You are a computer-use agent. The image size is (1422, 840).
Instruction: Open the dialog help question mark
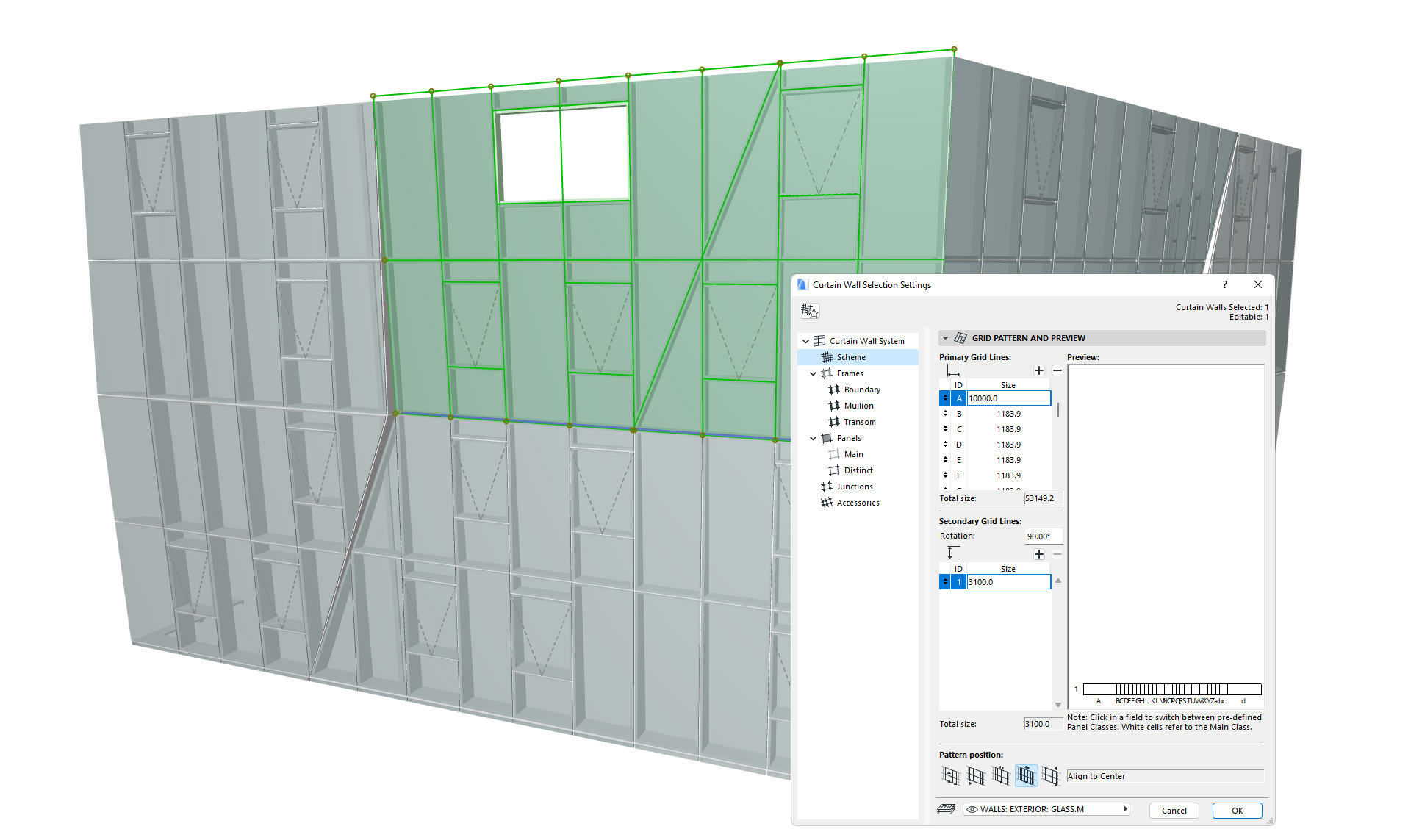point(1224,285)
